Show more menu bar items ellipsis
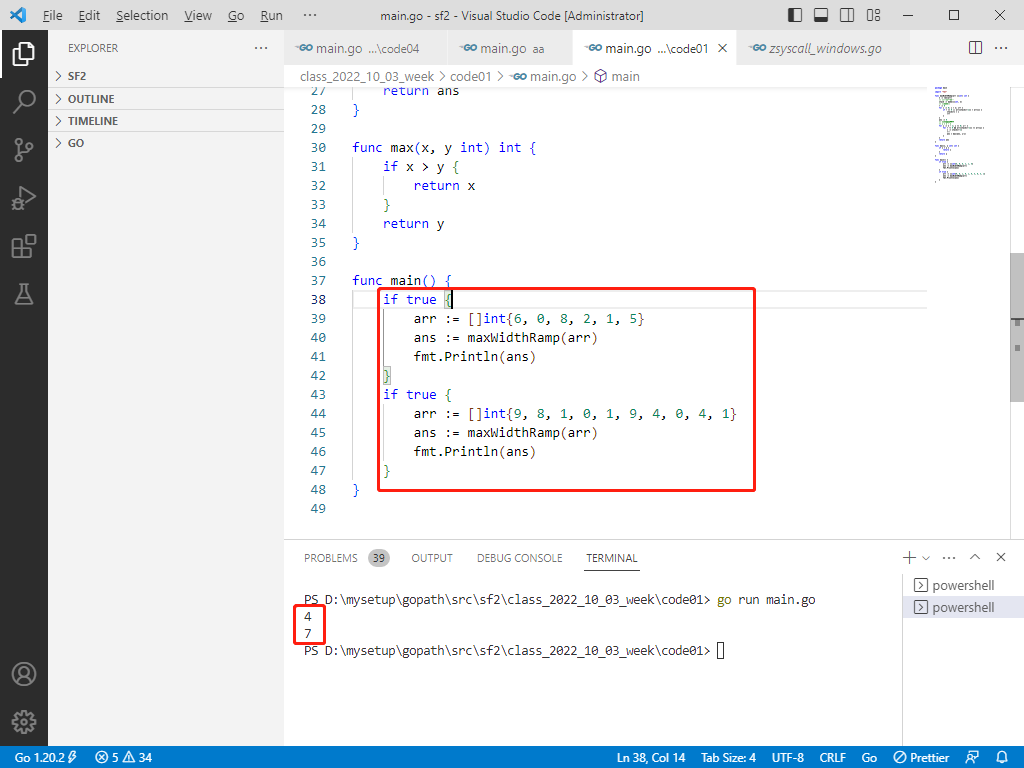This screenshot has width=1024, height=768. coord(310,15)
